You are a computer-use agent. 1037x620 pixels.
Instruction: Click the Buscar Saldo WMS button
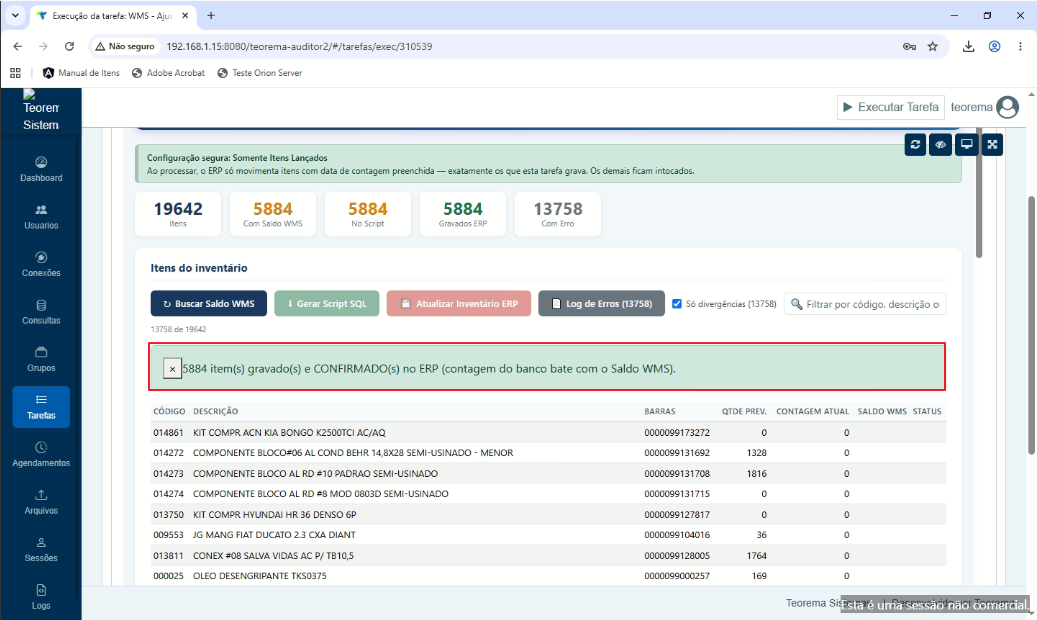(x=209, y=304)
